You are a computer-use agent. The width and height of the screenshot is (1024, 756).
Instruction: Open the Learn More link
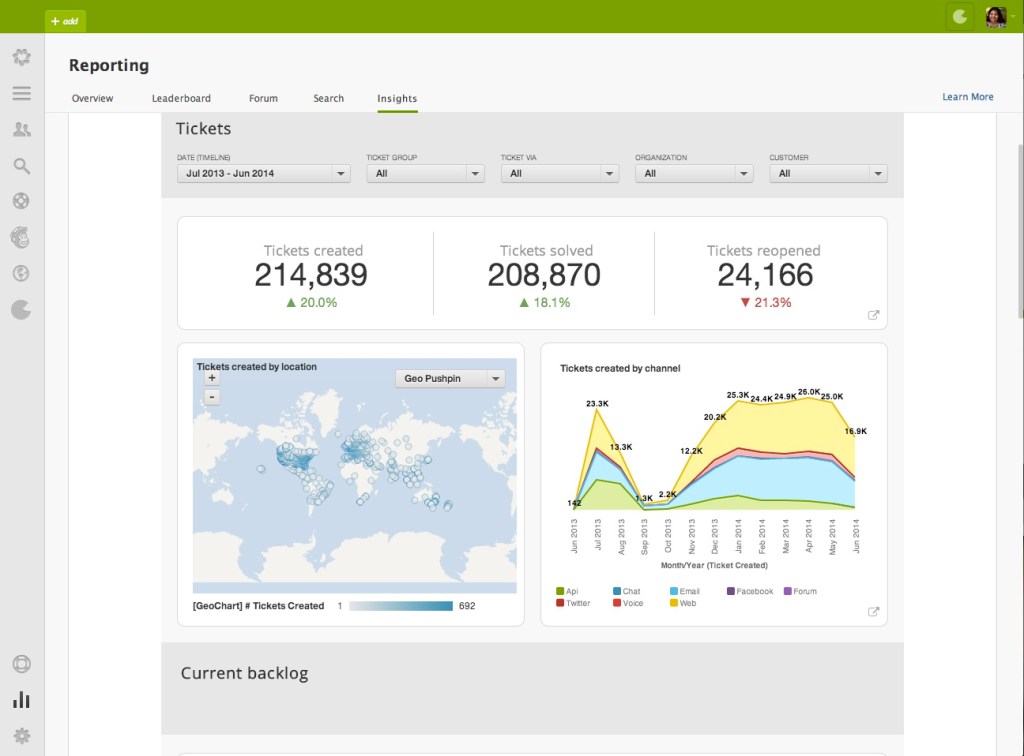pos(967,97)
